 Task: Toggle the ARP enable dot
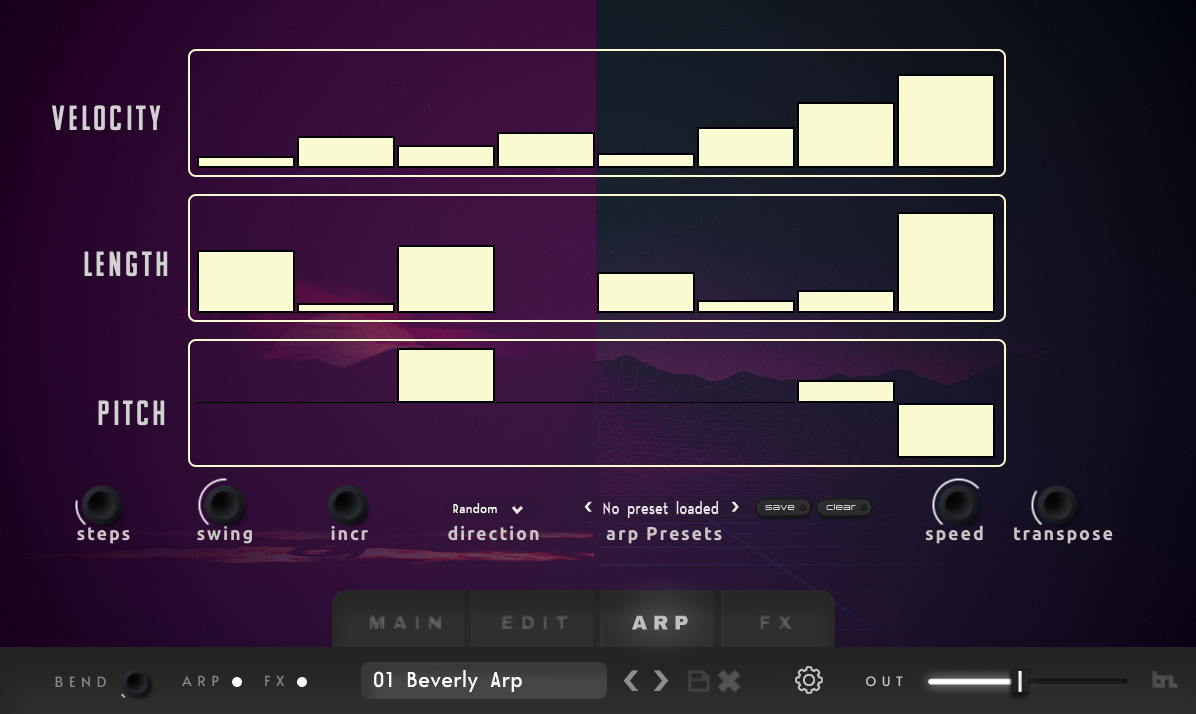237,682
